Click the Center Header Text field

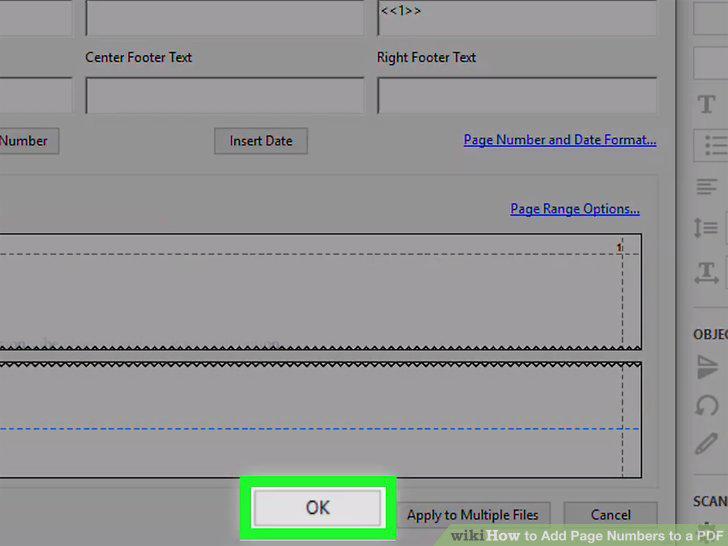click(x=225, y=18)
